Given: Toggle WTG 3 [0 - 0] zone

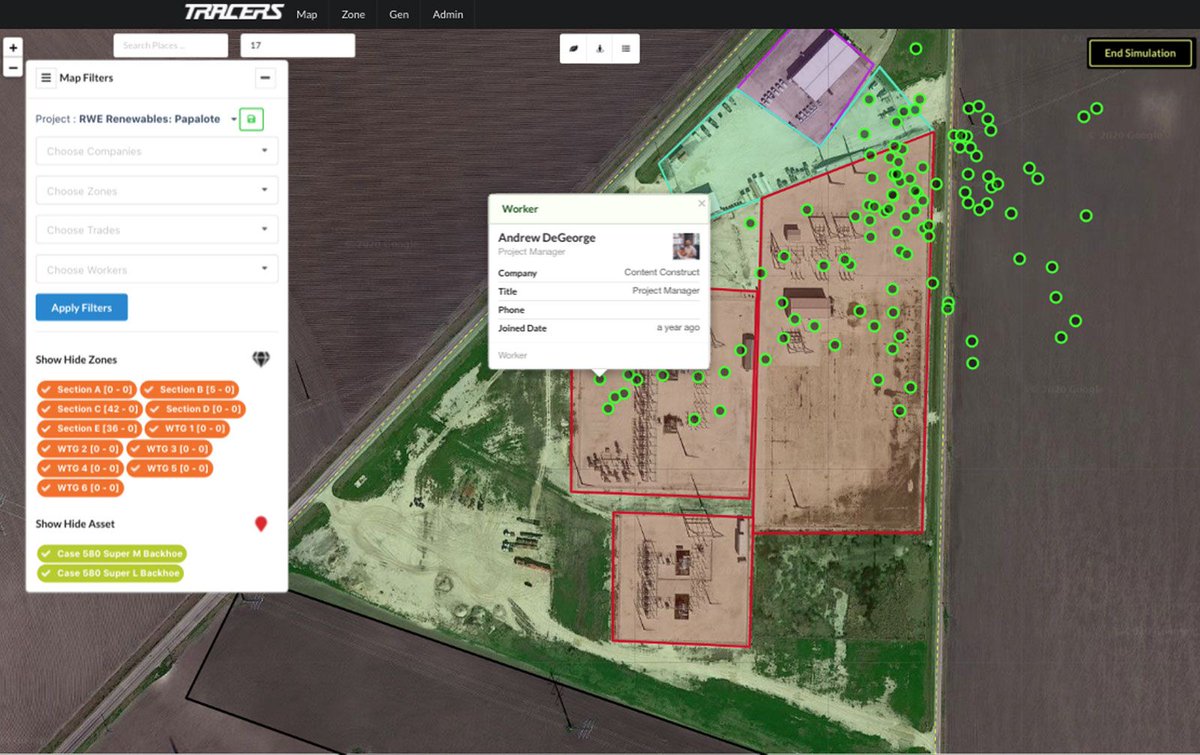Looking at the screenshot, I should pos(170,449).
